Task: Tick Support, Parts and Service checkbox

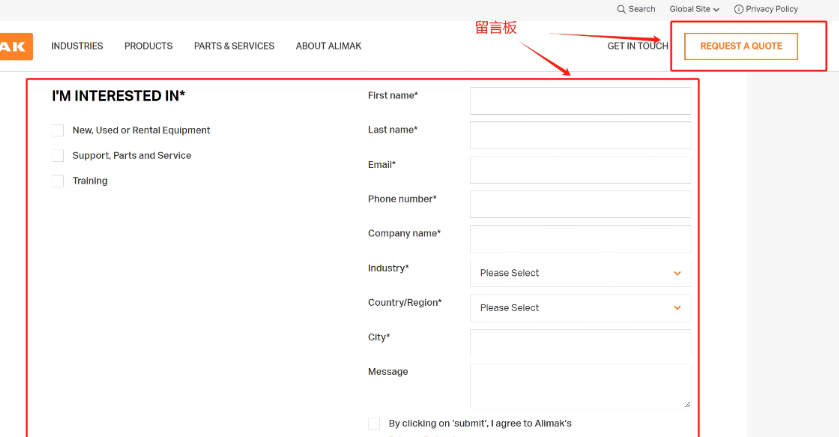Action: point(58,156)
